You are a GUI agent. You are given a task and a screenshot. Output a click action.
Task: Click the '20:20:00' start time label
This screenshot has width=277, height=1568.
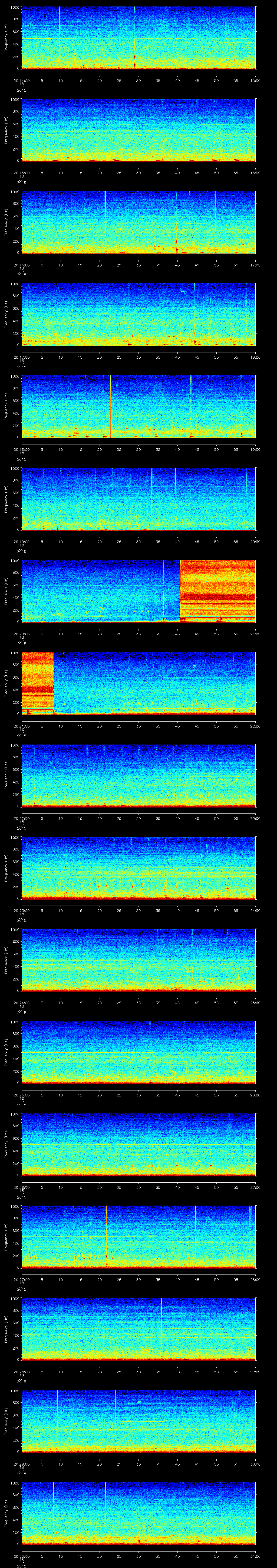click(x=21, y=634)
